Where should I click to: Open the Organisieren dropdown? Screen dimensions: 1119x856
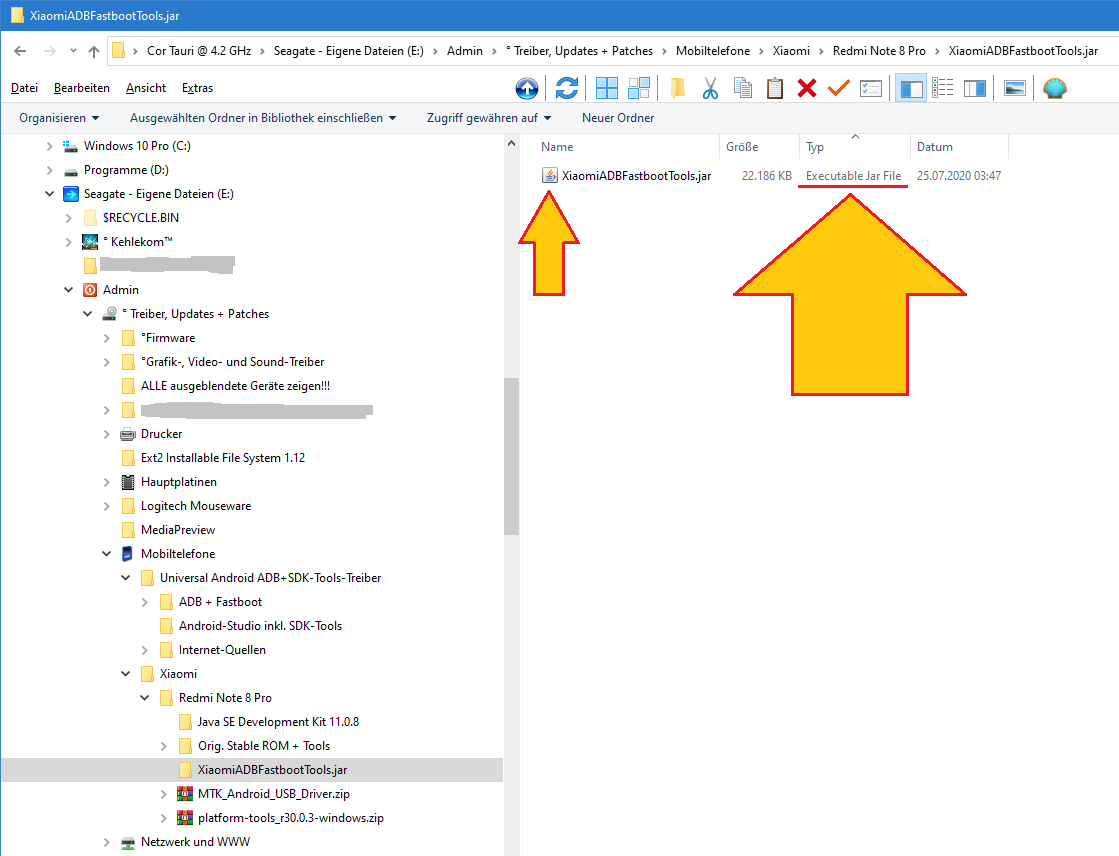click(59, 118)
